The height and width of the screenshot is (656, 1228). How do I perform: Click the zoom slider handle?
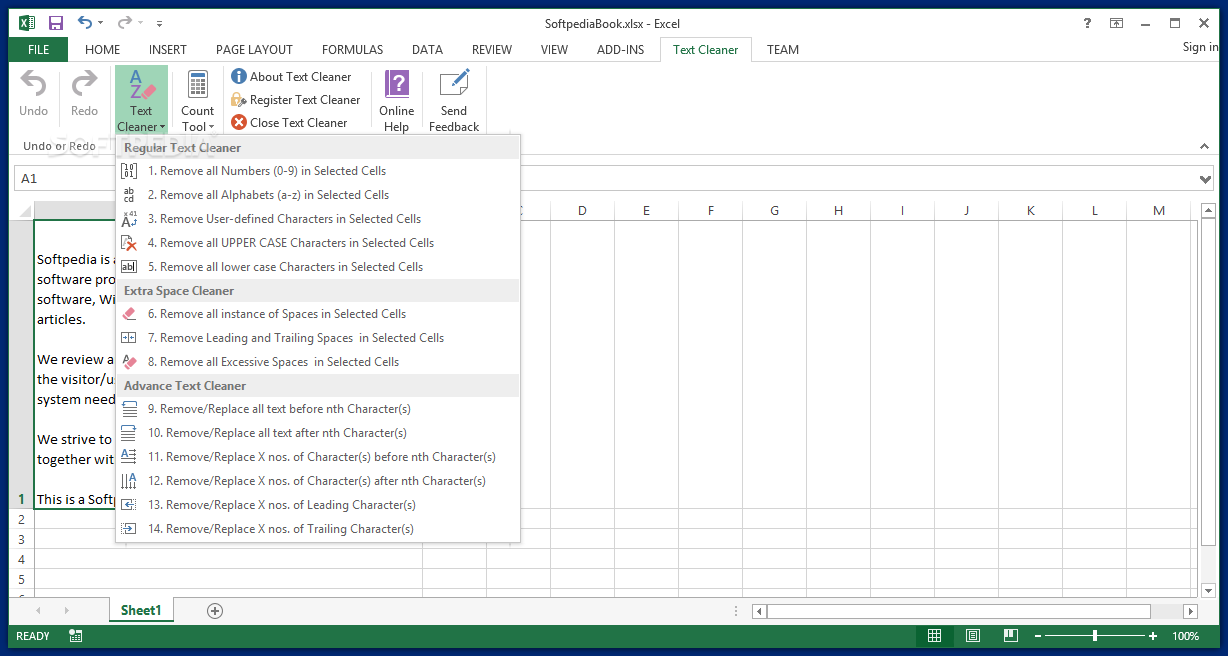[1095, 636]
